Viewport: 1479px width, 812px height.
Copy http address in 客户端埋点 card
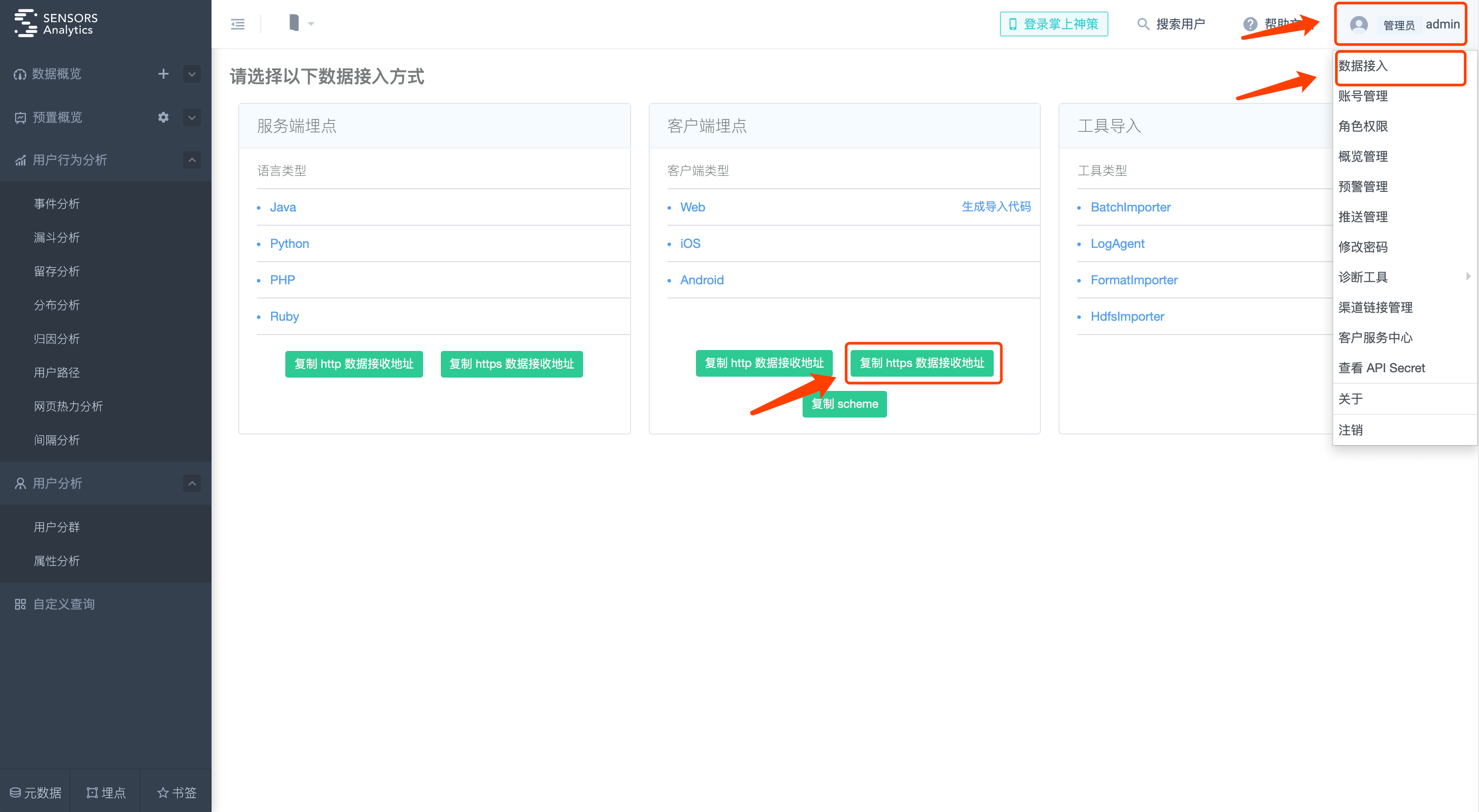coord(763,363)
